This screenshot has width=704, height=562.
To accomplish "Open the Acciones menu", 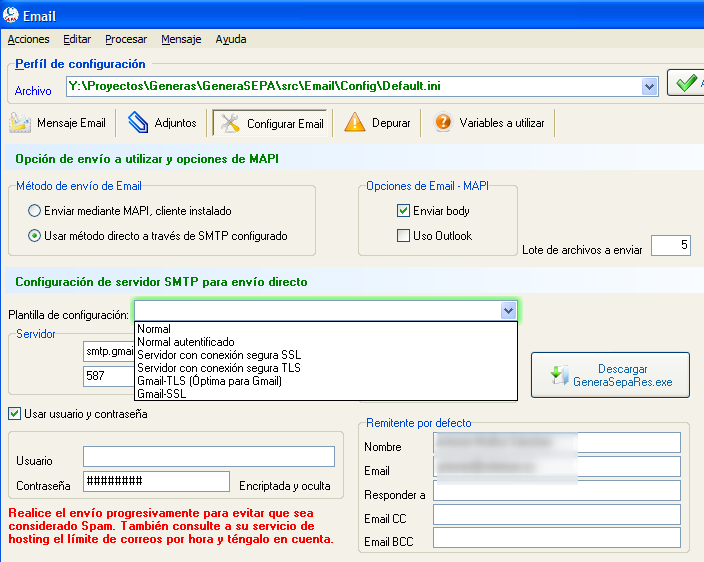I will point(28,40).
